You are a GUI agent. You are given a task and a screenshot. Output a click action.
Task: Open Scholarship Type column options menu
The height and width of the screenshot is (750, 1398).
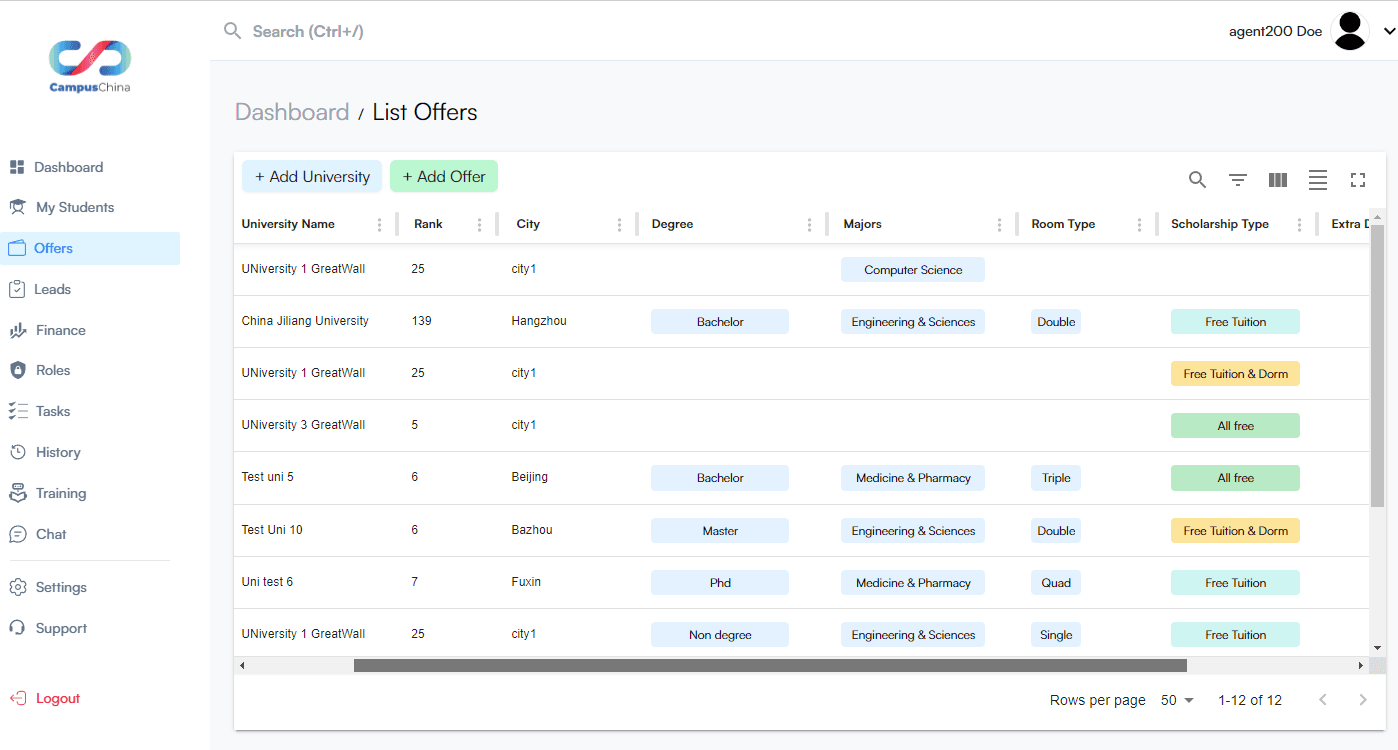[x=1299, y=225]
